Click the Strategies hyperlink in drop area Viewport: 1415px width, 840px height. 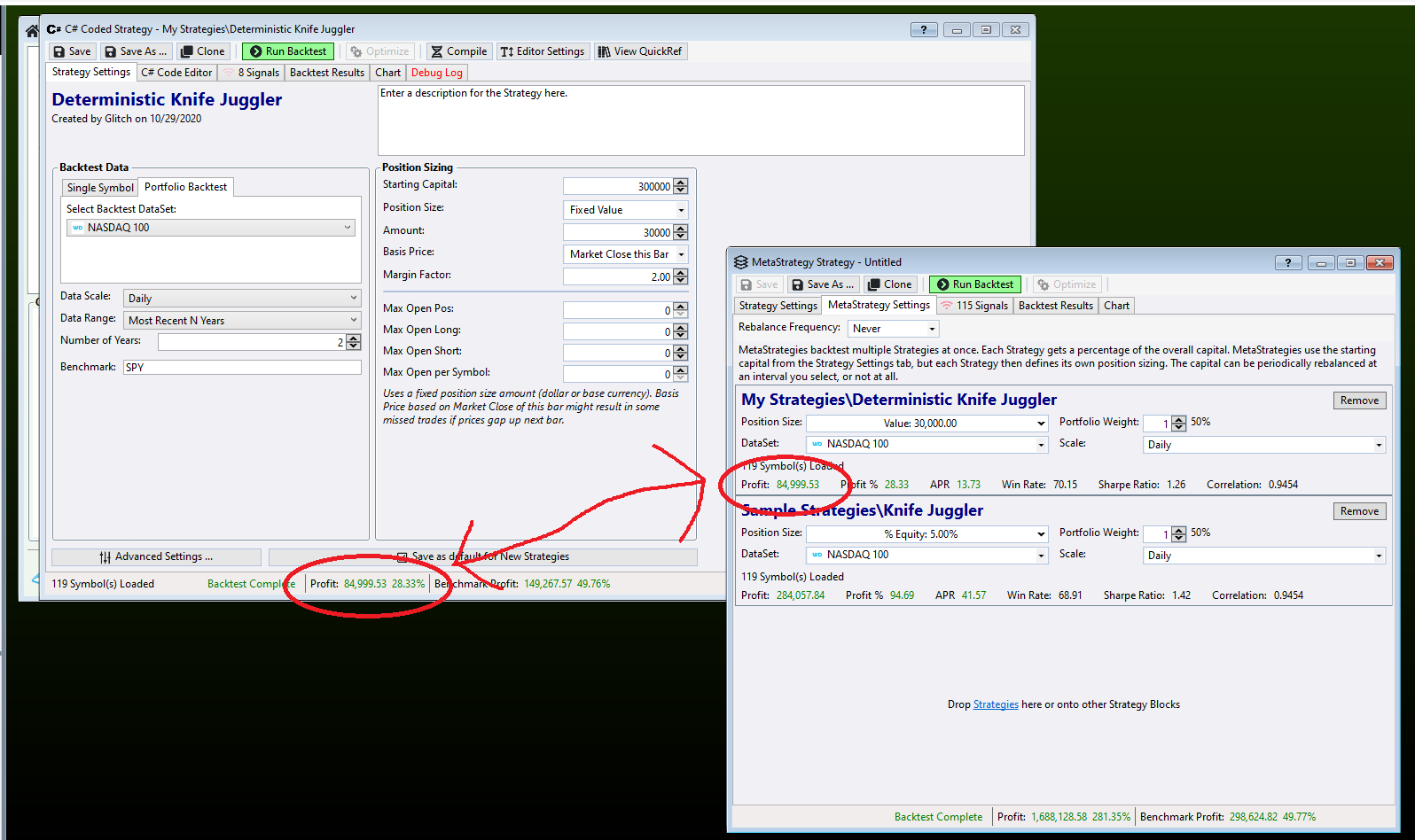pos(996,705)
